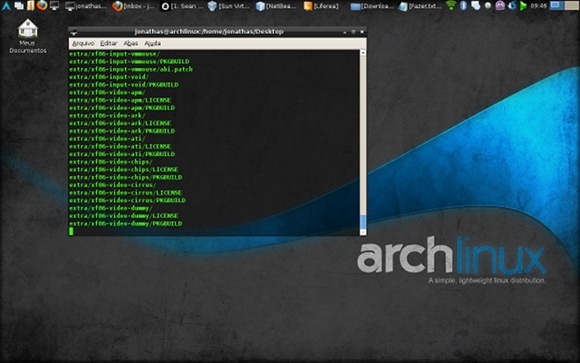Image resolution: width=580 pixels, height=363 pixels.
Task: Minimize the terminal window
Action: [345, 32]
